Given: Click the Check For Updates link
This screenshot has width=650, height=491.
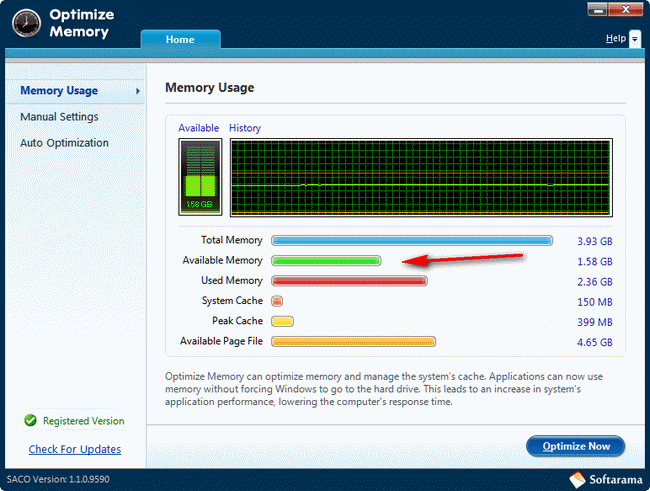Looking at the screenshot, I should [75, 449].
